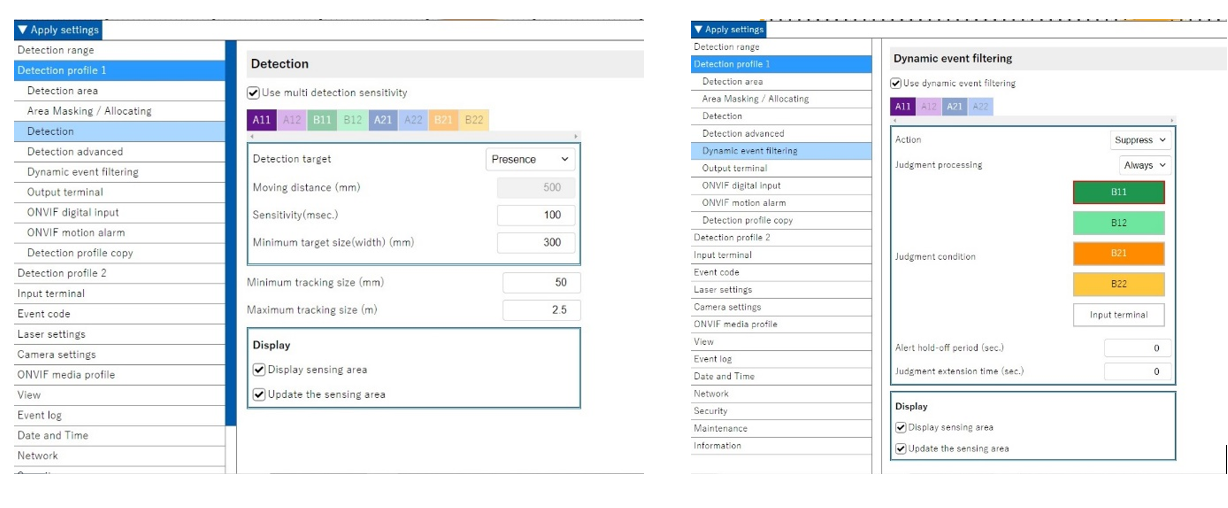1228x508 pixels.
Task: Toggle Use dynamic event filtering checkbox
Action: click(x=897, y=84)
